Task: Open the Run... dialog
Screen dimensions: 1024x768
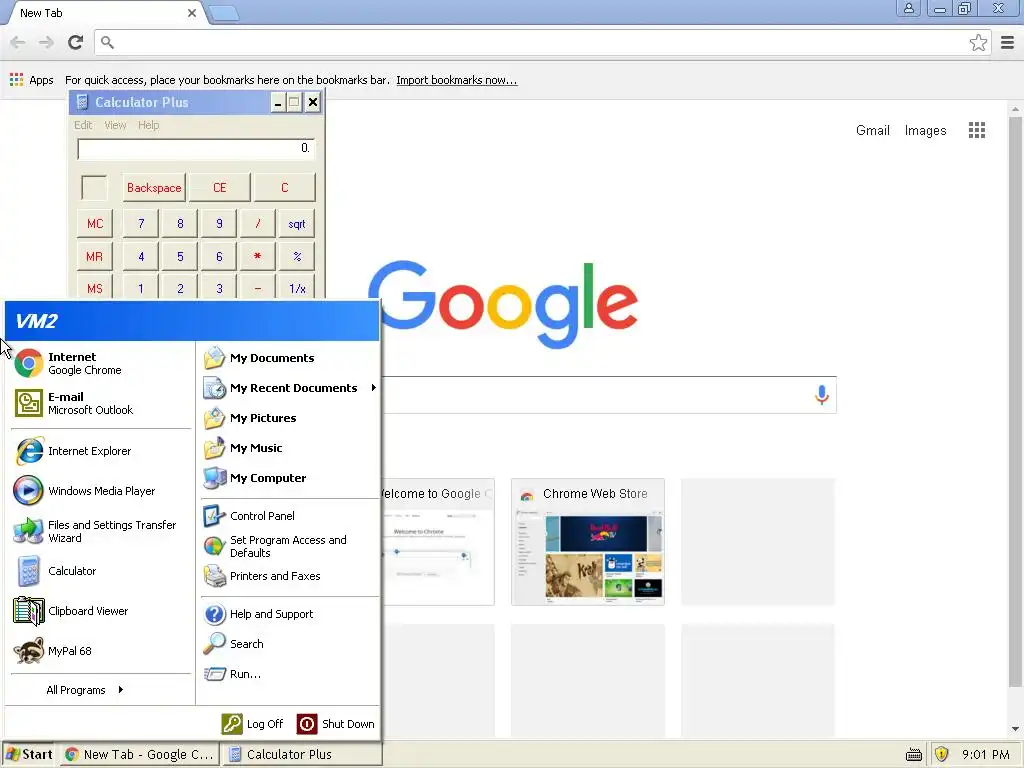Action: pos(289,674)
